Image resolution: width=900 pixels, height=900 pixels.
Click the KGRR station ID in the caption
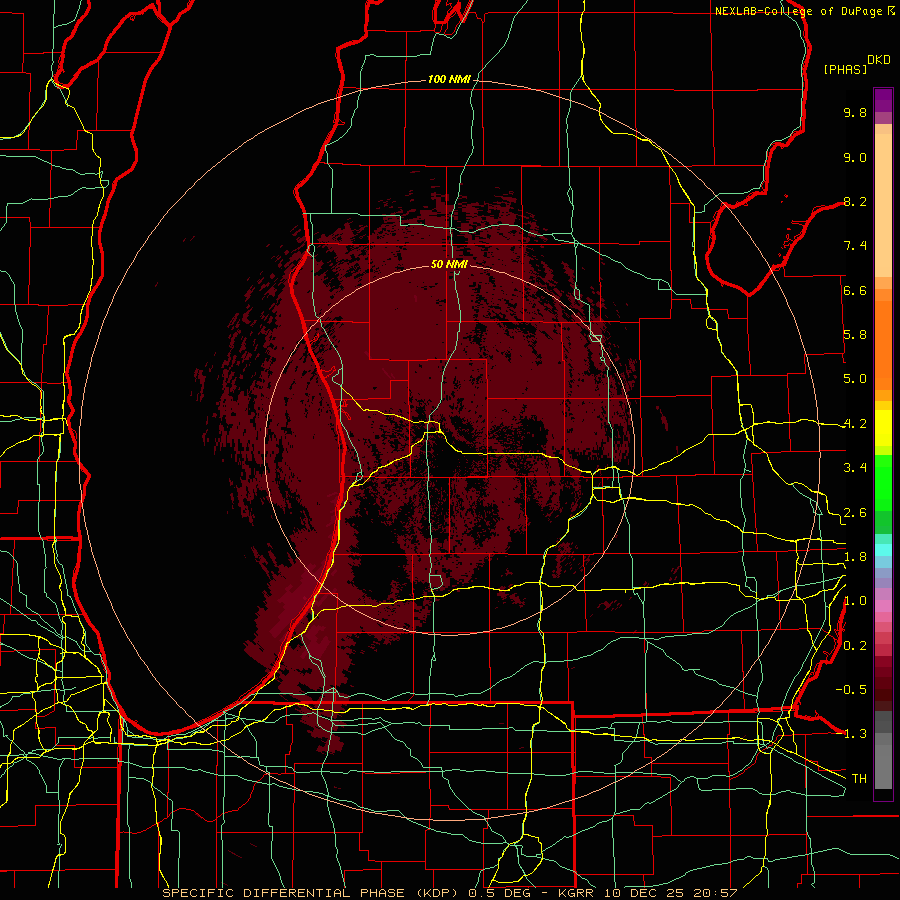(577, 893)
